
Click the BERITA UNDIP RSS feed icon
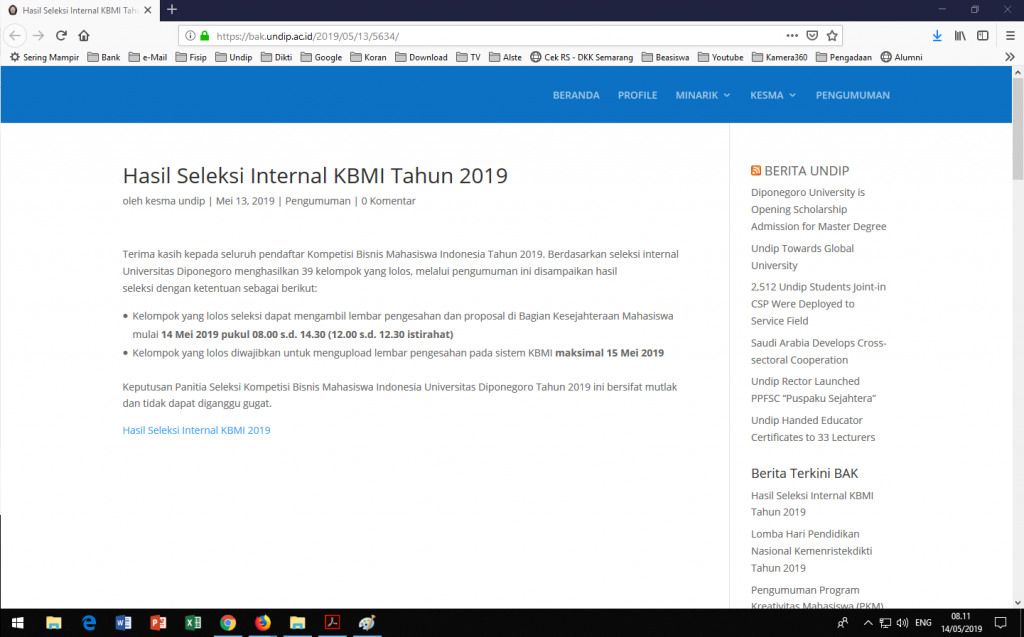tap(756, 171)
